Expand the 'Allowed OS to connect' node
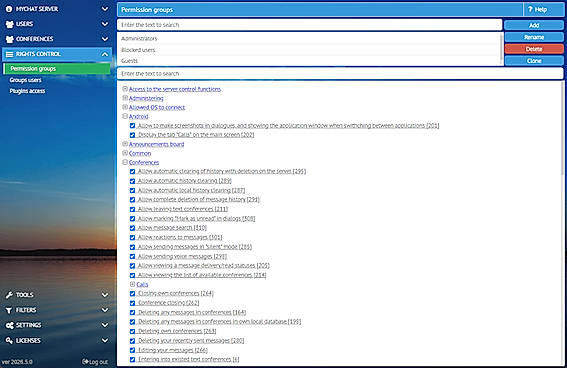567x368 pixels. tap(125, 107)
